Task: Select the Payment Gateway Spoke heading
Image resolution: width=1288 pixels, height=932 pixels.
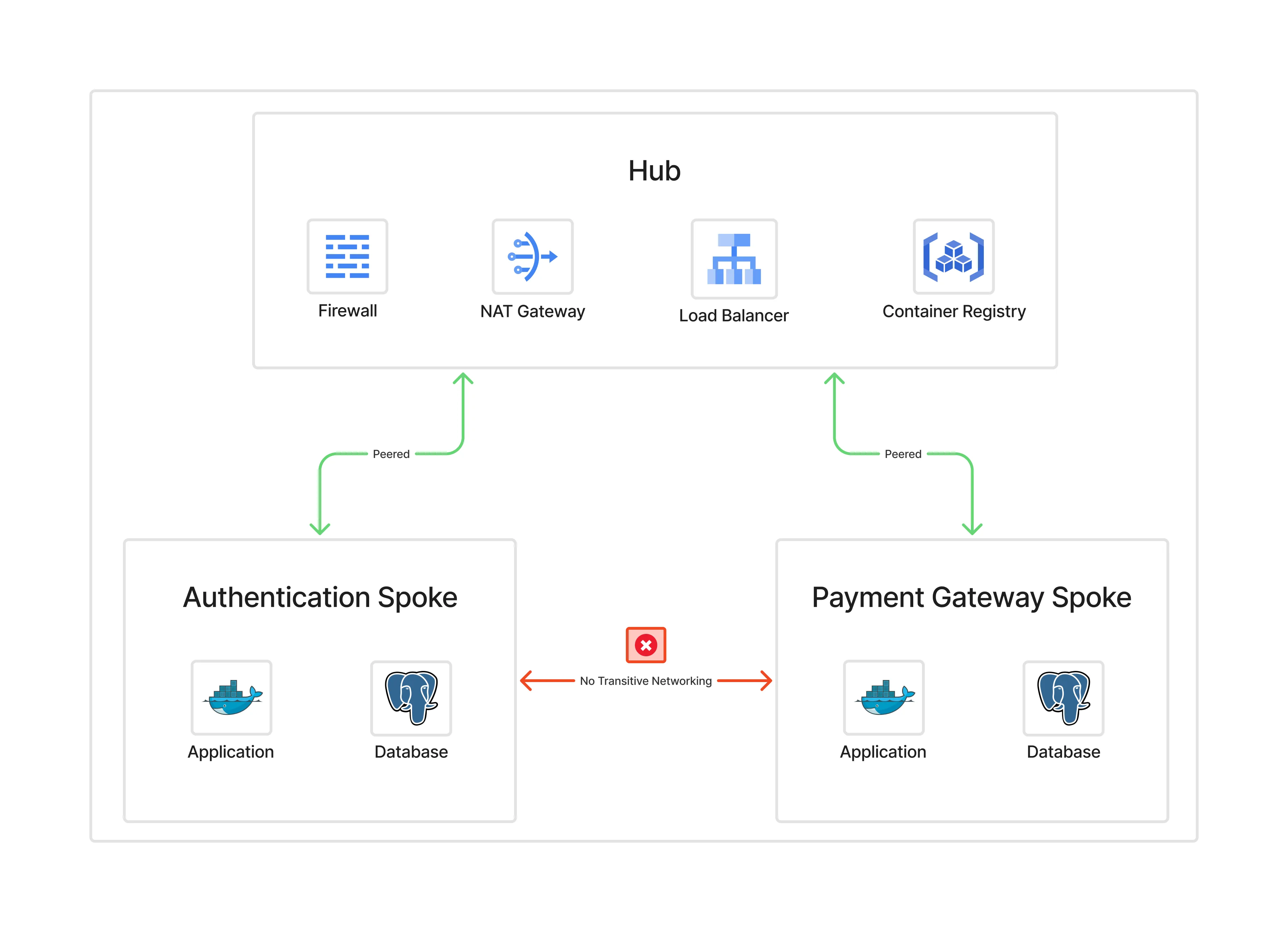Action: pos(971,597)
